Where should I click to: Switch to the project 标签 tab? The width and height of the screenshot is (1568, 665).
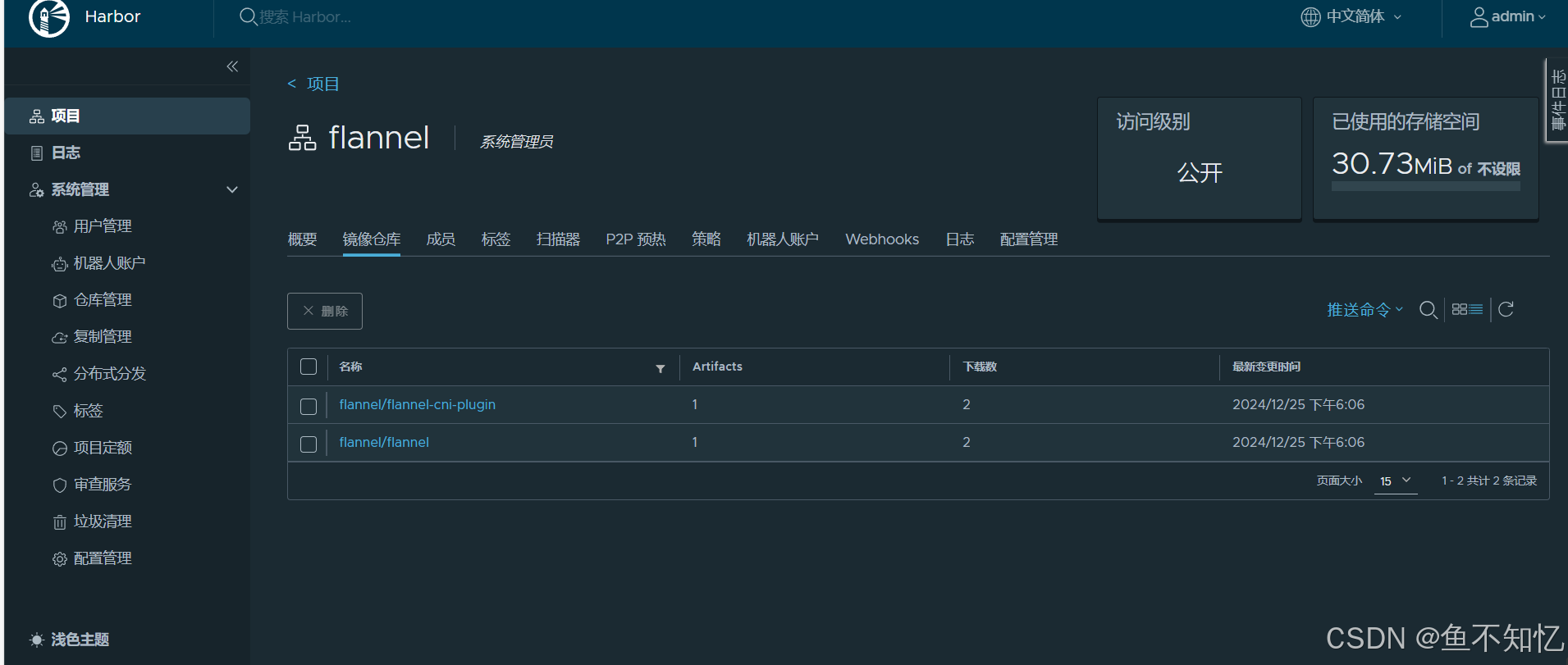click(496, 239)
